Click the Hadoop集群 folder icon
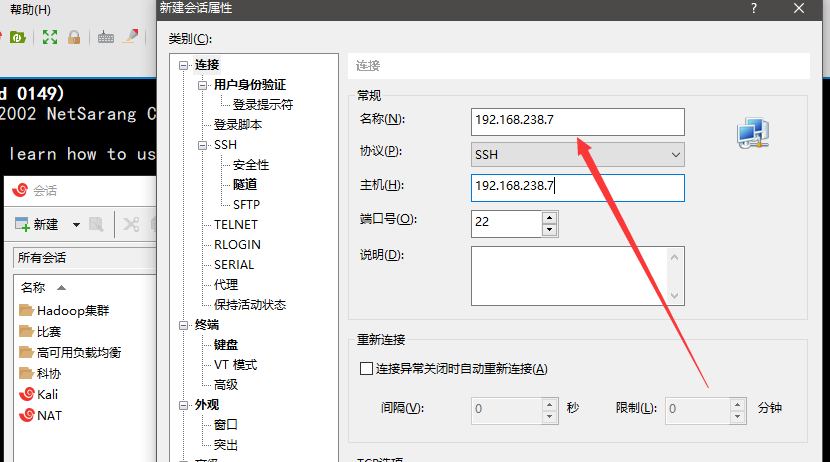This screenshot has height=462, width=830. [x=26, y=310]
